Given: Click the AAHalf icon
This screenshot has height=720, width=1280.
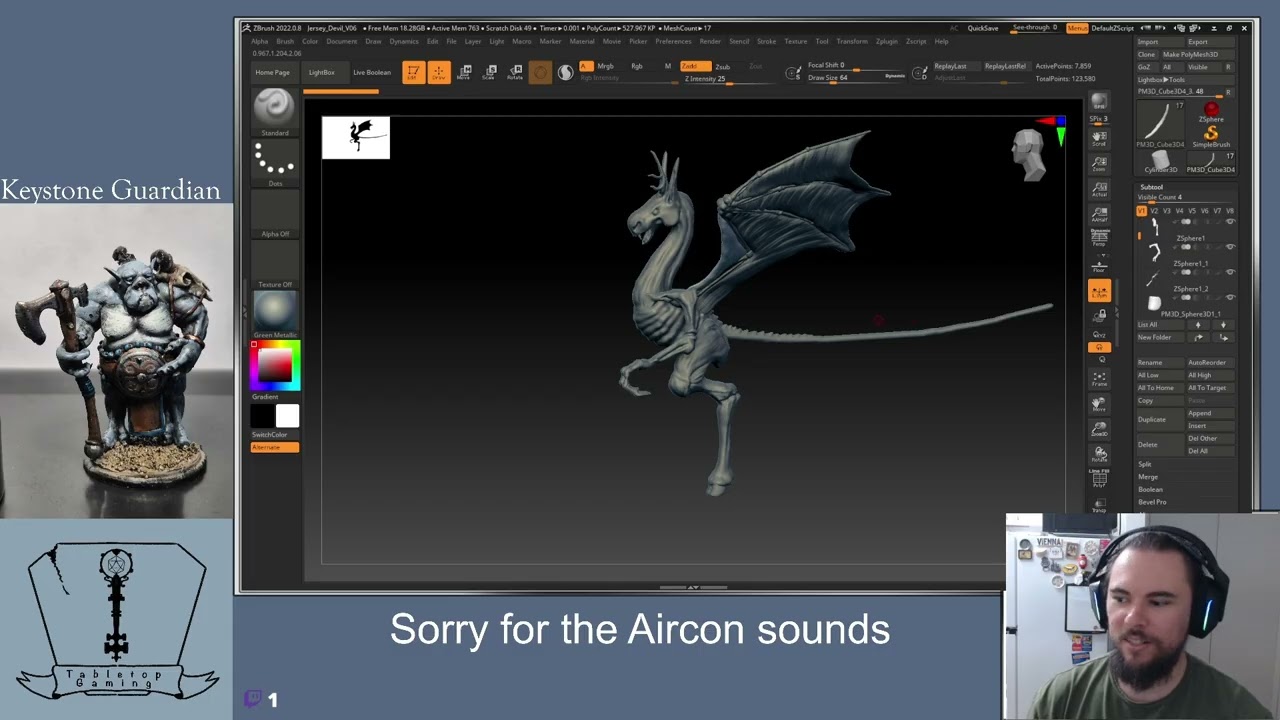Looking at the screenshot, I should click(1099, 213).
